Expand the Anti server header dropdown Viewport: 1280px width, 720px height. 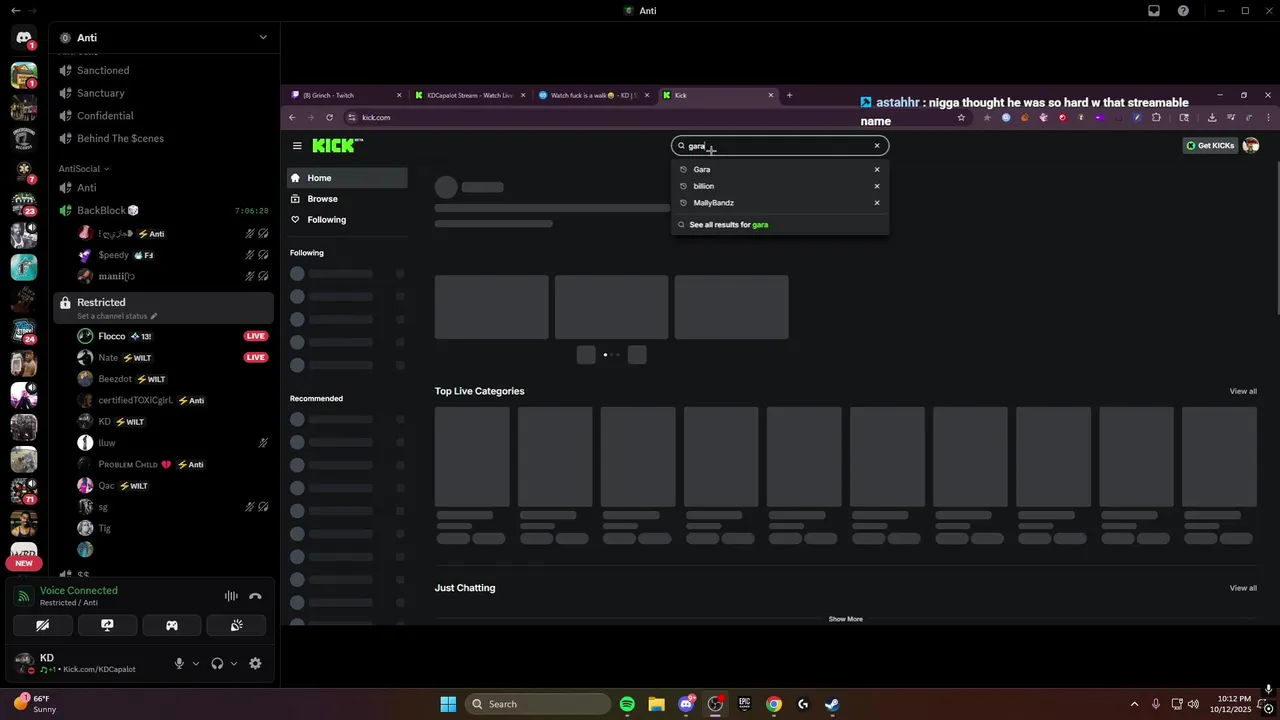point(263,38)
